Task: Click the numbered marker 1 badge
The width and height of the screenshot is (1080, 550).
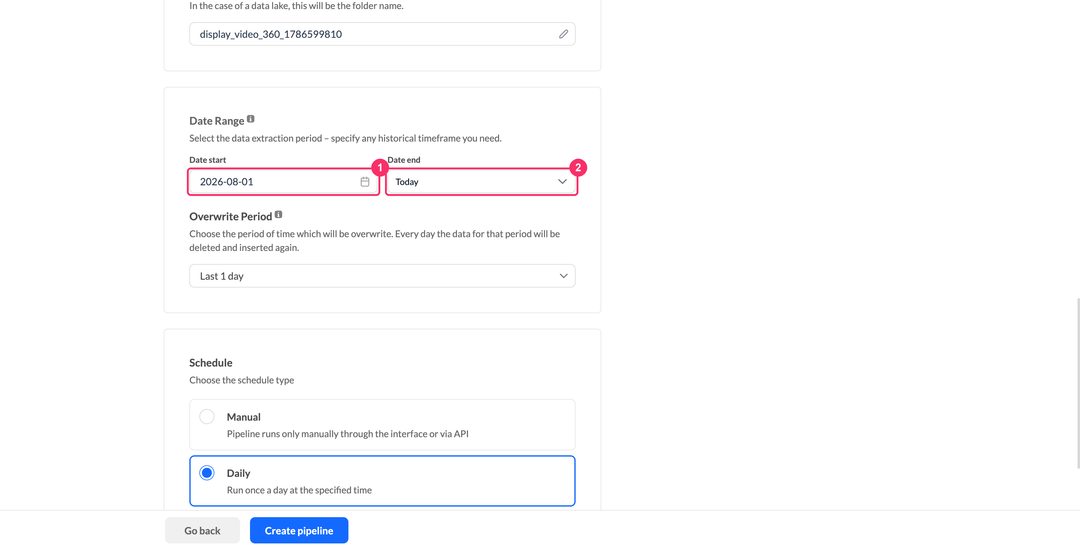Action: point(380,167)
